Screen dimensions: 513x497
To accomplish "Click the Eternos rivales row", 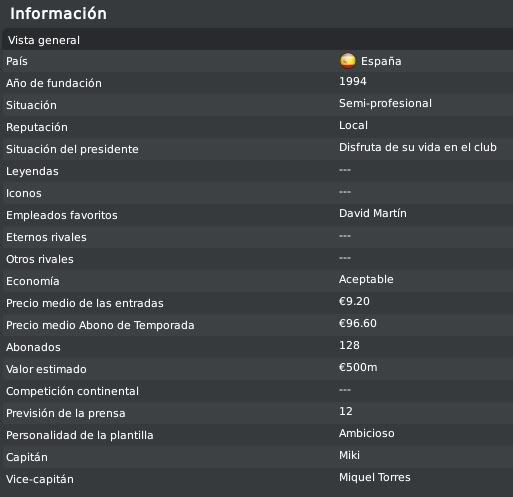I will coord(257,237).
